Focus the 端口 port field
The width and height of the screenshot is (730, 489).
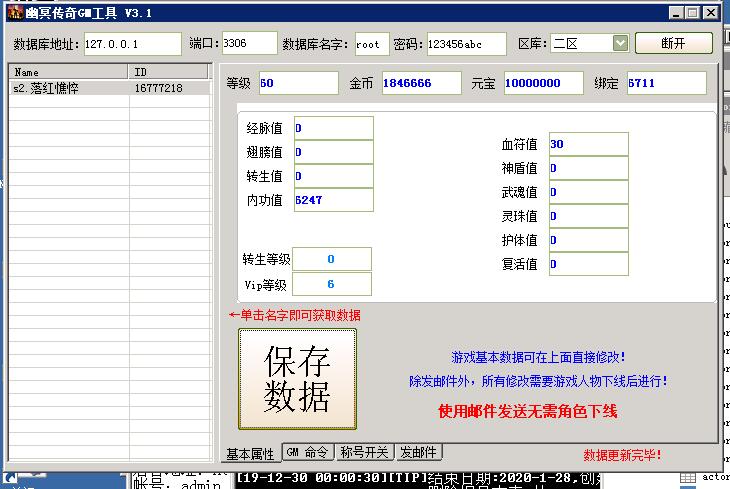248,43
